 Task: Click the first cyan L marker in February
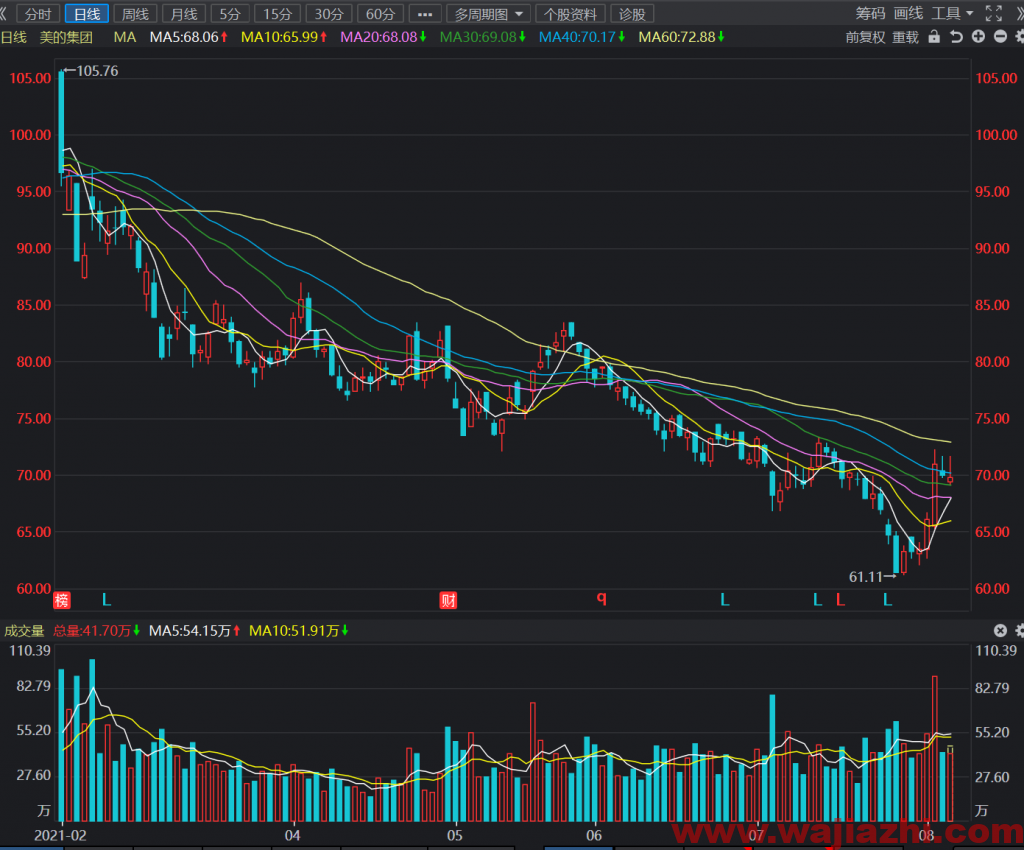(106, 599)
